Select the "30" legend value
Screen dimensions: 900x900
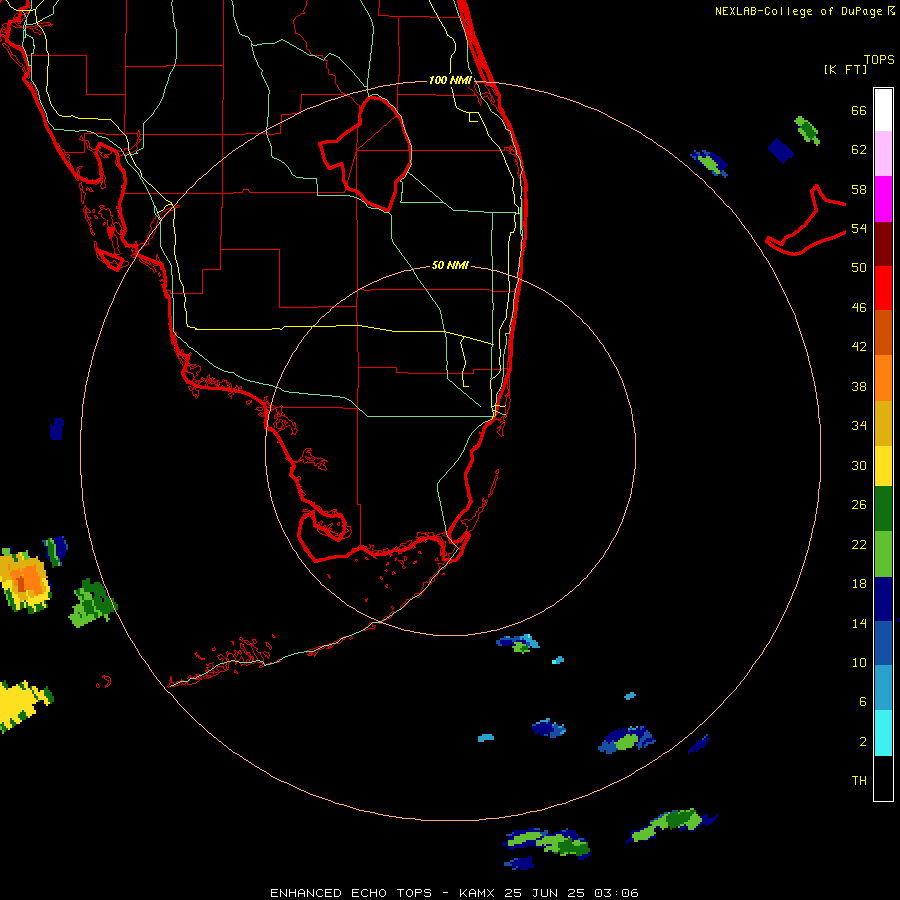click(859, 465)
